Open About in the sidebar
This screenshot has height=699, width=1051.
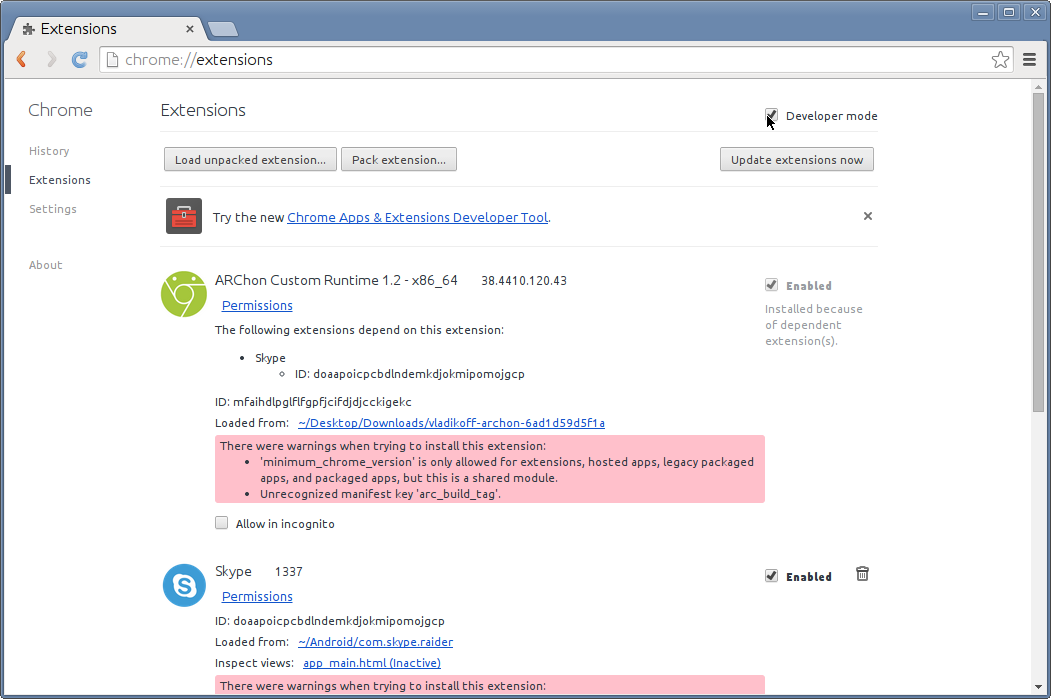tap(46, 265)
